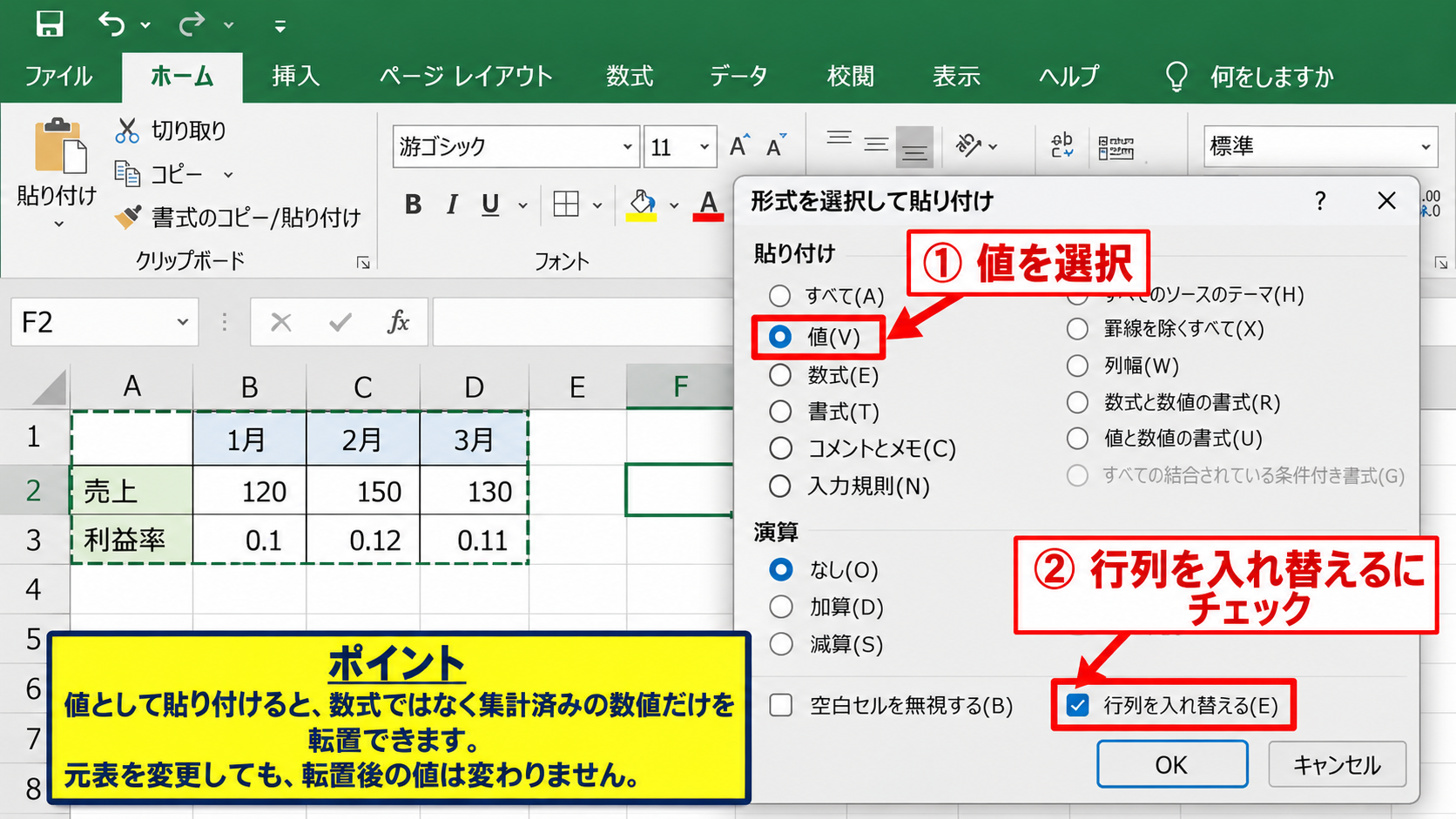Toggle Italic formatting
Viewport: 1456px width, 819px height.
click(x=451, y=205)
